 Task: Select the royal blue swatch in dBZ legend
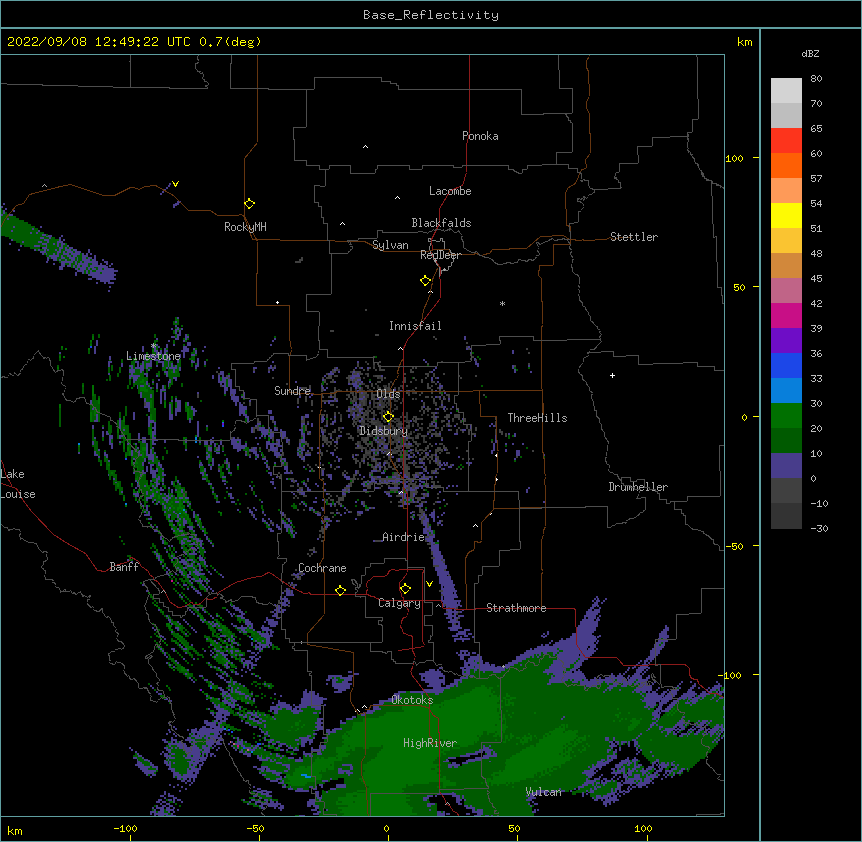pyautogui.click(x=786, y=365)
